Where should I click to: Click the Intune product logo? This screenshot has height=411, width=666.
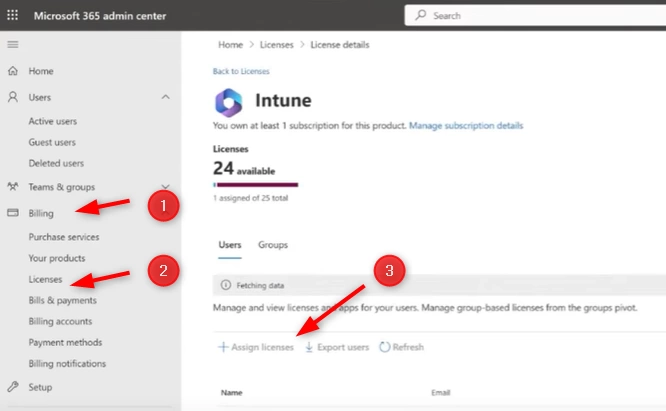pos(229,102)
